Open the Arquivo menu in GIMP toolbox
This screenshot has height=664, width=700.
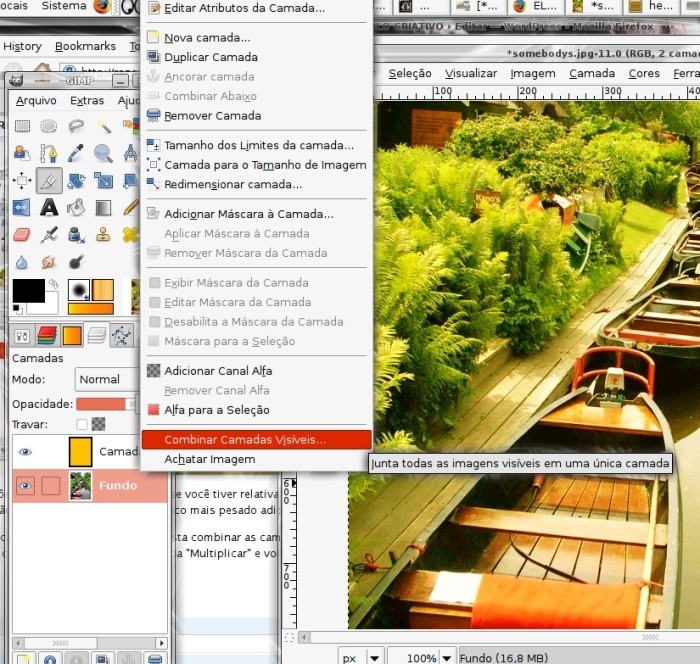point(36,100)
